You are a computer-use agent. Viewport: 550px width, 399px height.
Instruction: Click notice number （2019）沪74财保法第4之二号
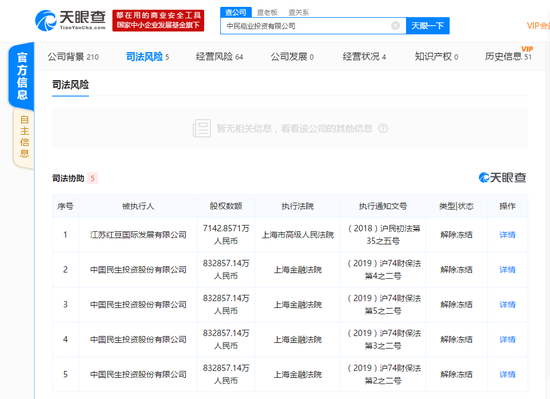(x=383, y=270)
